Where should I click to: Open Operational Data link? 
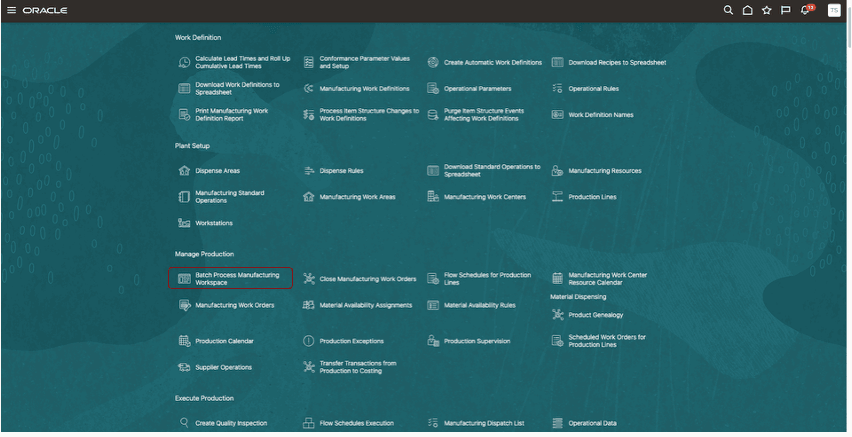[x=592, y=423]
